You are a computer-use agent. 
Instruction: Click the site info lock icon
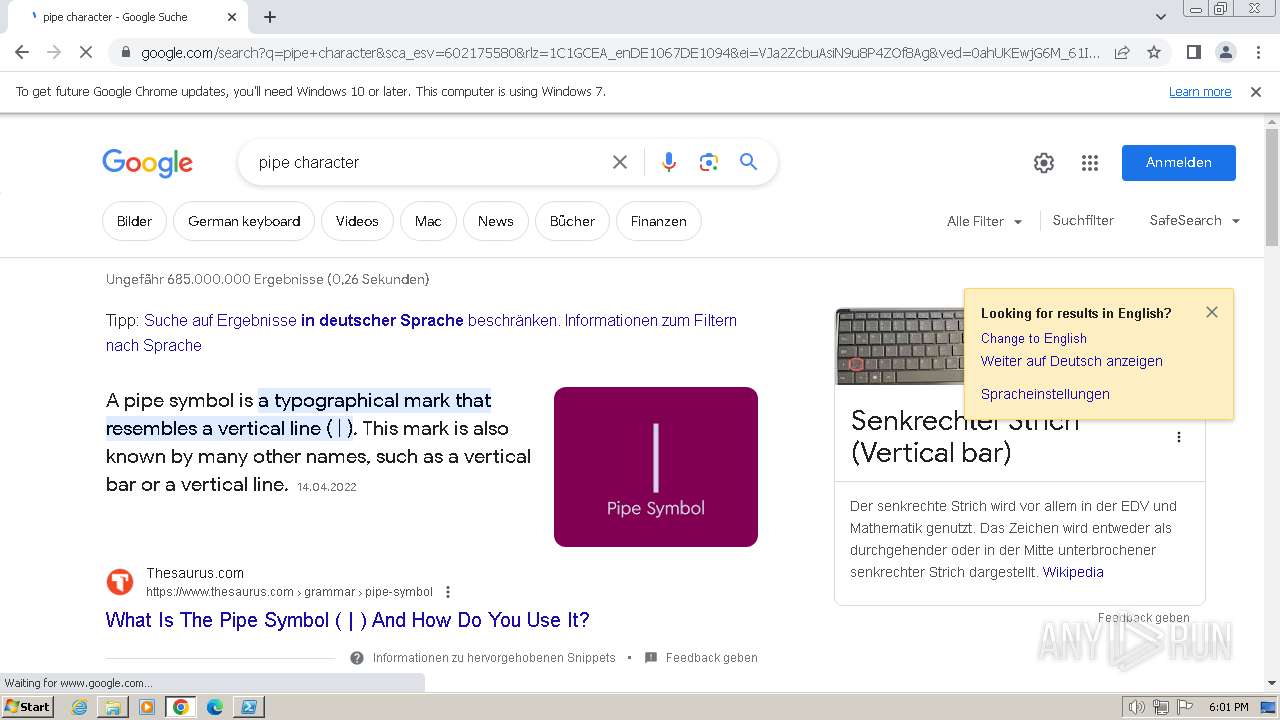pyautogui.click(x=125, y=52)
